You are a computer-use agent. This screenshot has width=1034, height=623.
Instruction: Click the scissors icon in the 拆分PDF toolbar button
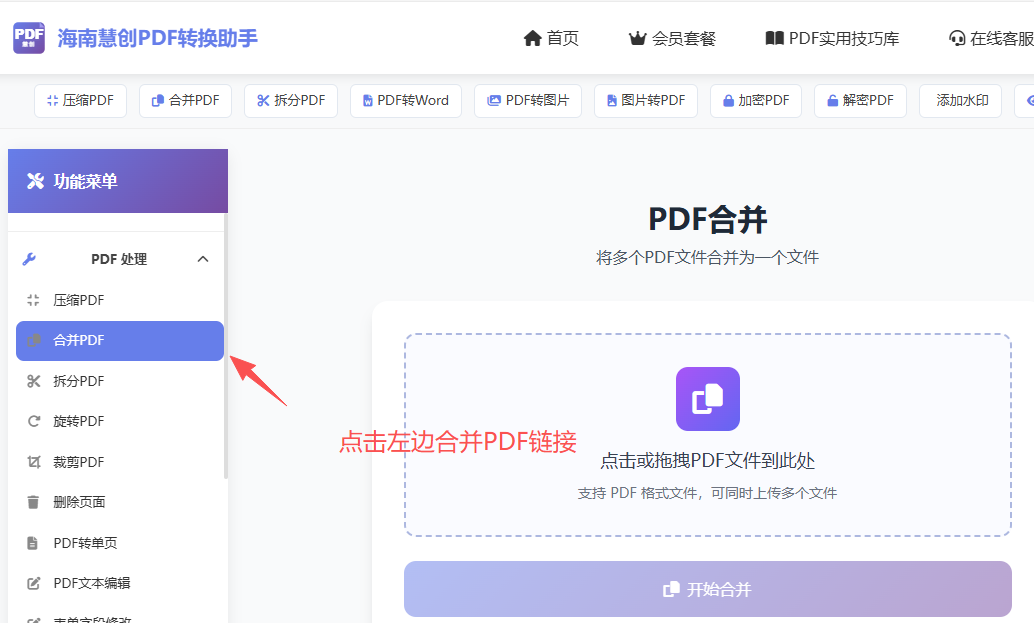[263, 100]
